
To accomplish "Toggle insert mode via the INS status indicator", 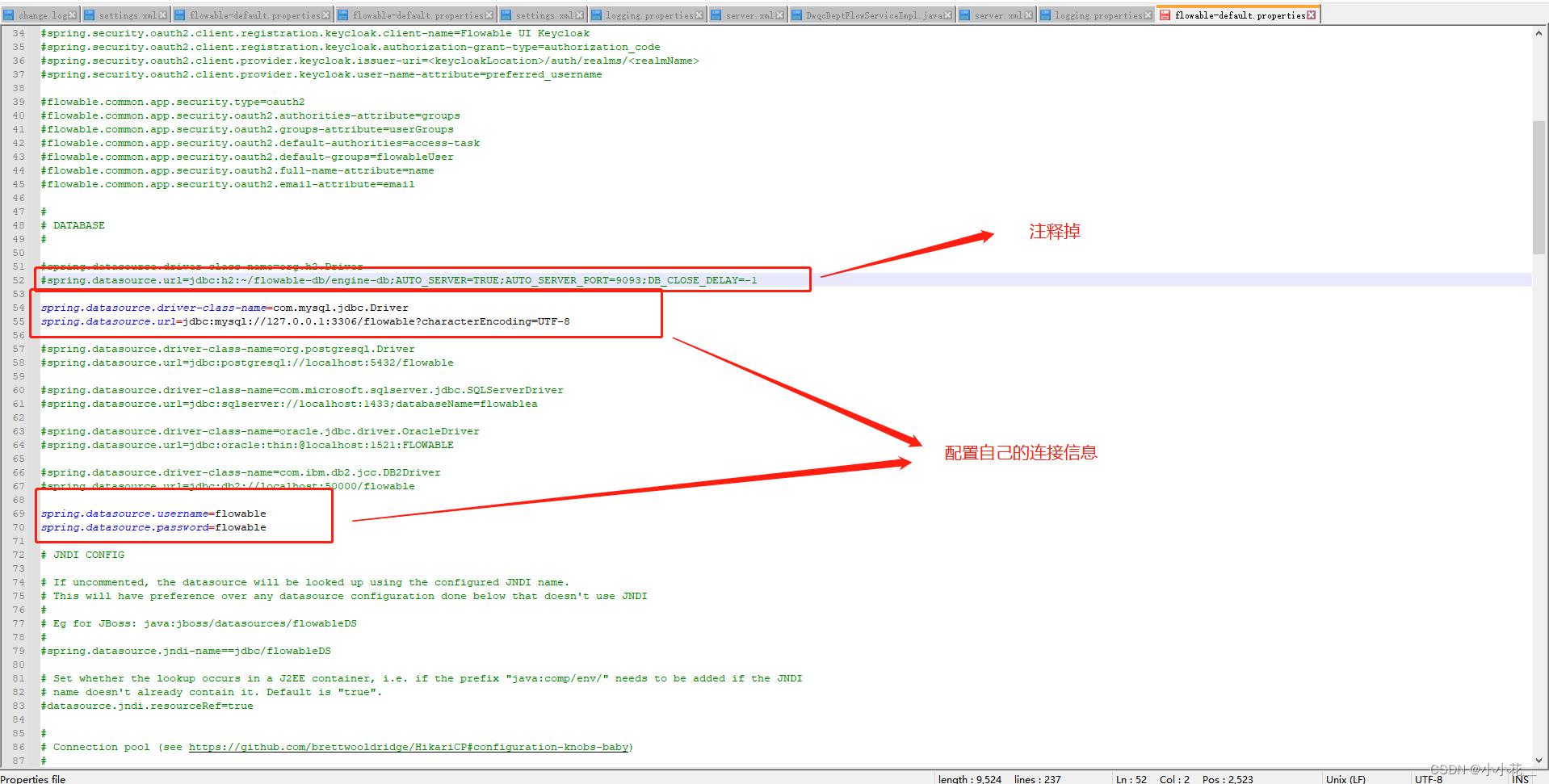I will pyautogui.click(x=1522, y=778).
